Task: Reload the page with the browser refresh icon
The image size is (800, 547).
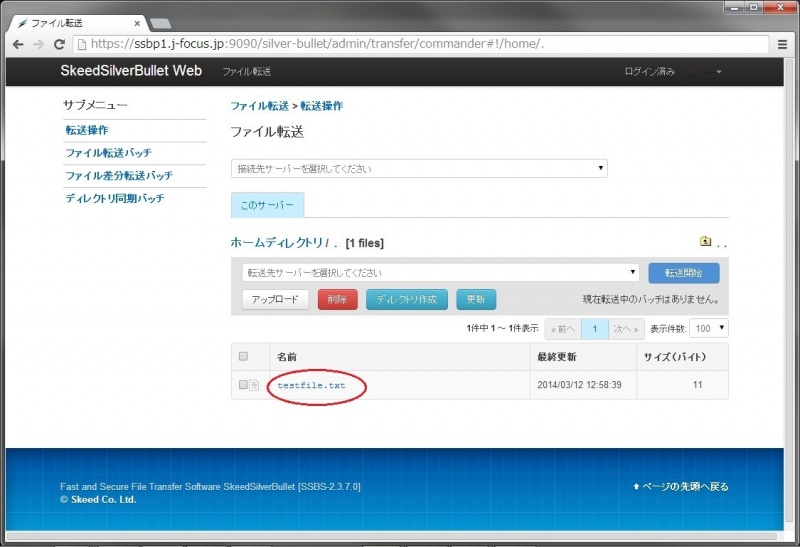Action: 59,44
